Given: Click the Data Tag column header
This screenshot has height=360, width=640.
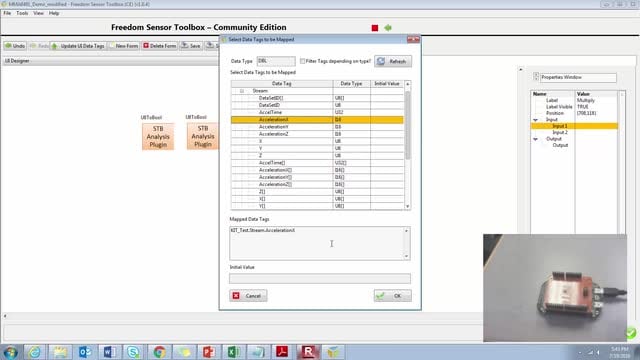Looking at the screenshot, I should coord(282,84).
